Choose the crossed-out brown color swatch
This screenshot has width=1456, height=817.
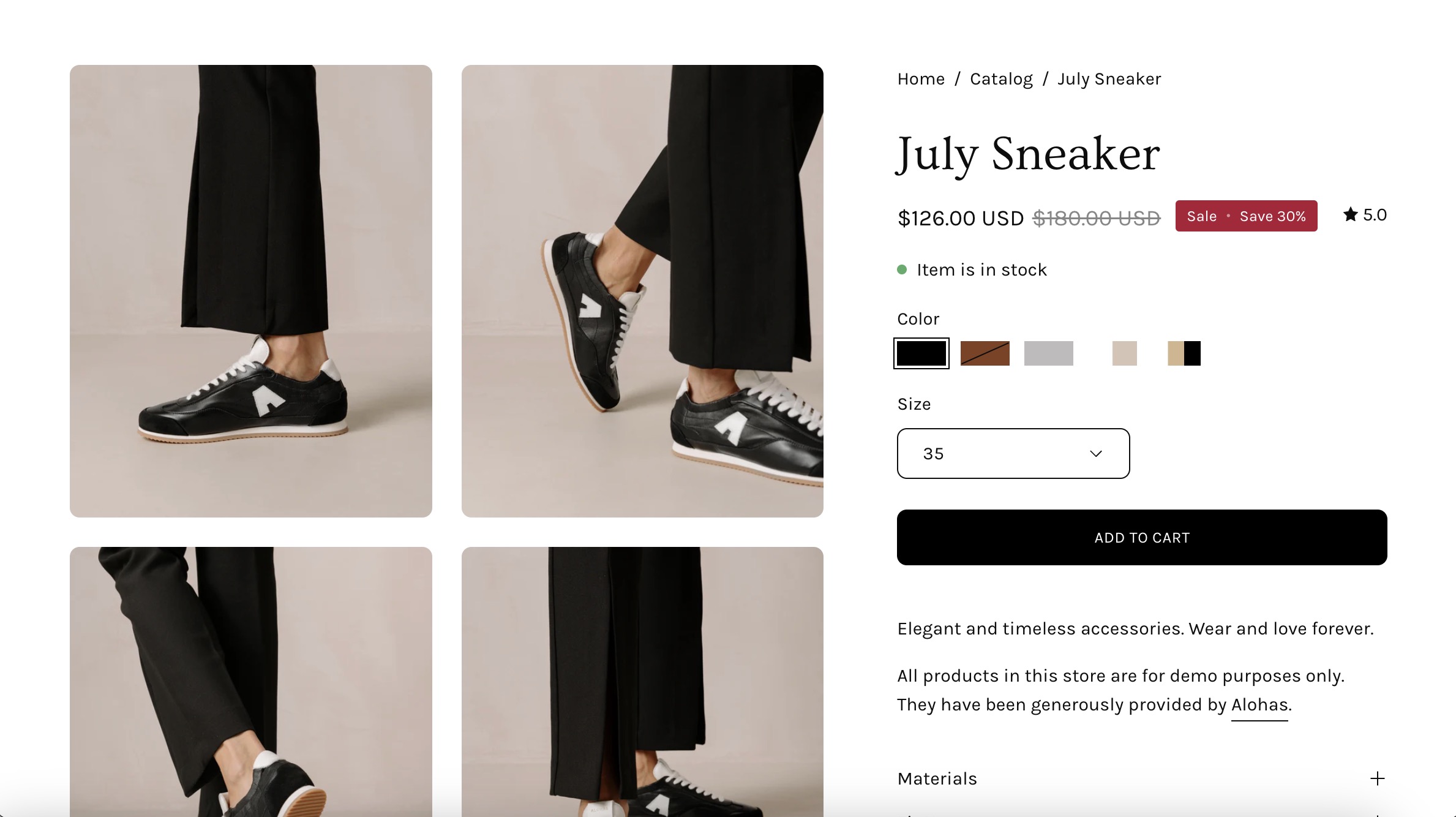pos(985,353)
